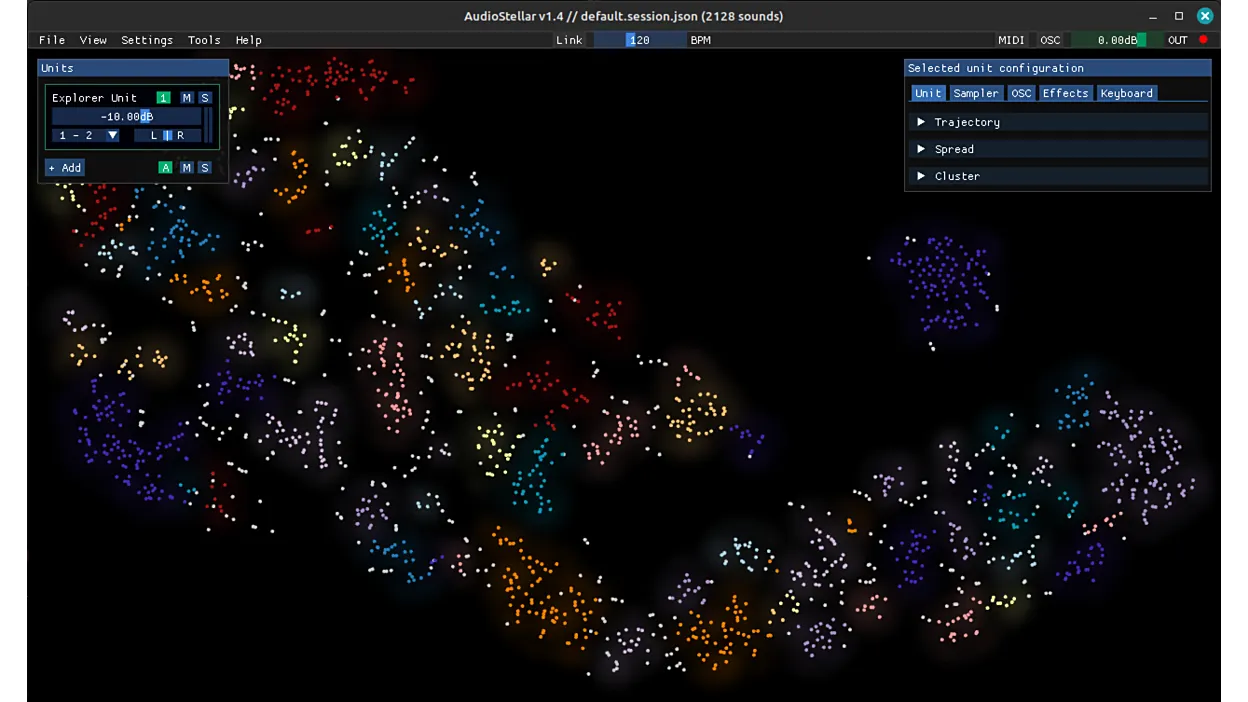Click the Selected unit configuration title bar

tap(1058, 68)
